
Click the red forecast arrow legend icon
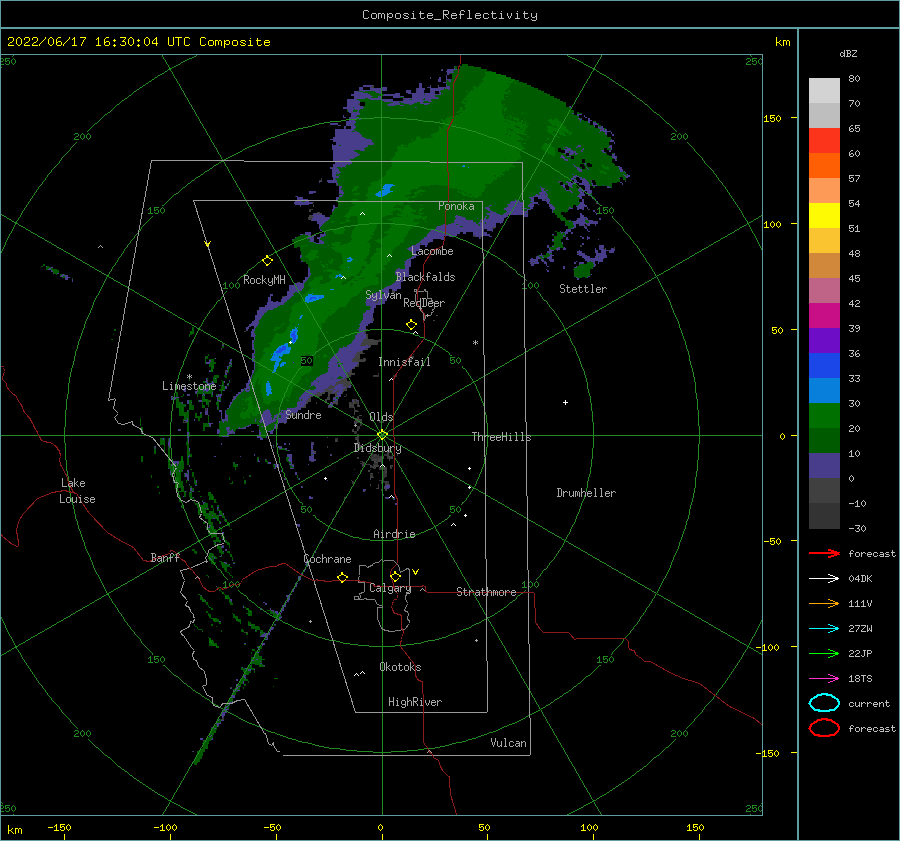[824, 553]
